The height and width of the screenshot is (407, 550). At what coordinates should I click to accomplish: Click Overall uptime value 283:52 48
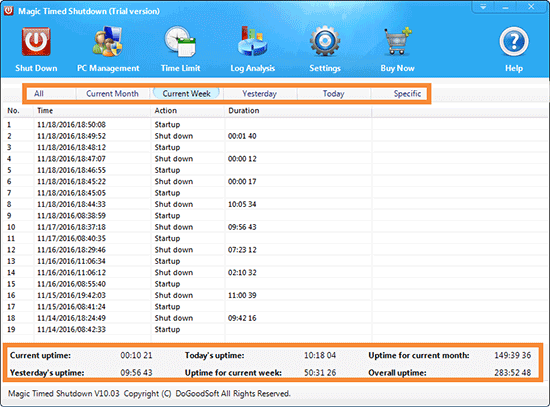(512, 373)
